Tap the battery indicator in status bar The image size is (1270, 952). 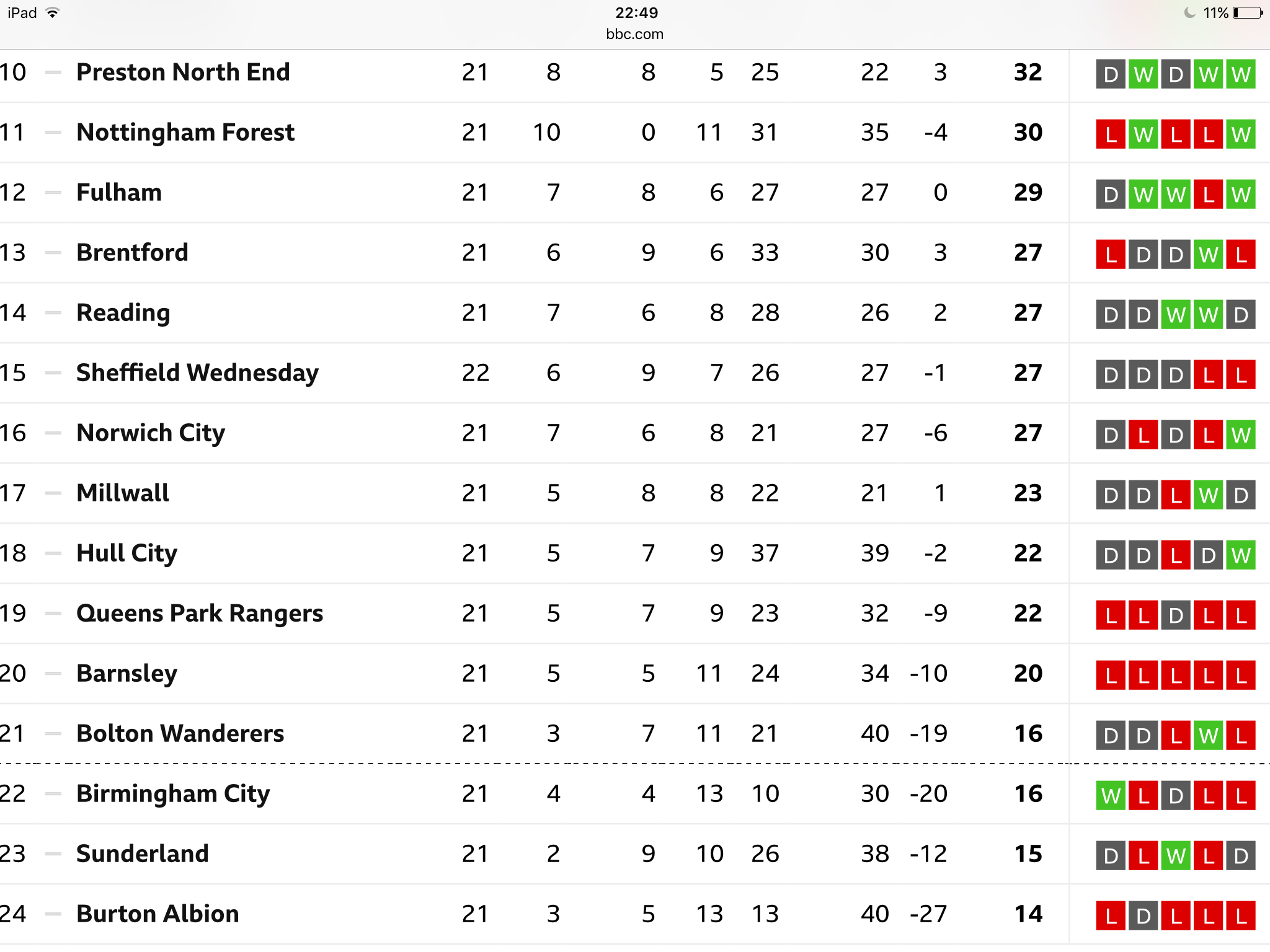pyautogui.click(x=1248, y=13)
